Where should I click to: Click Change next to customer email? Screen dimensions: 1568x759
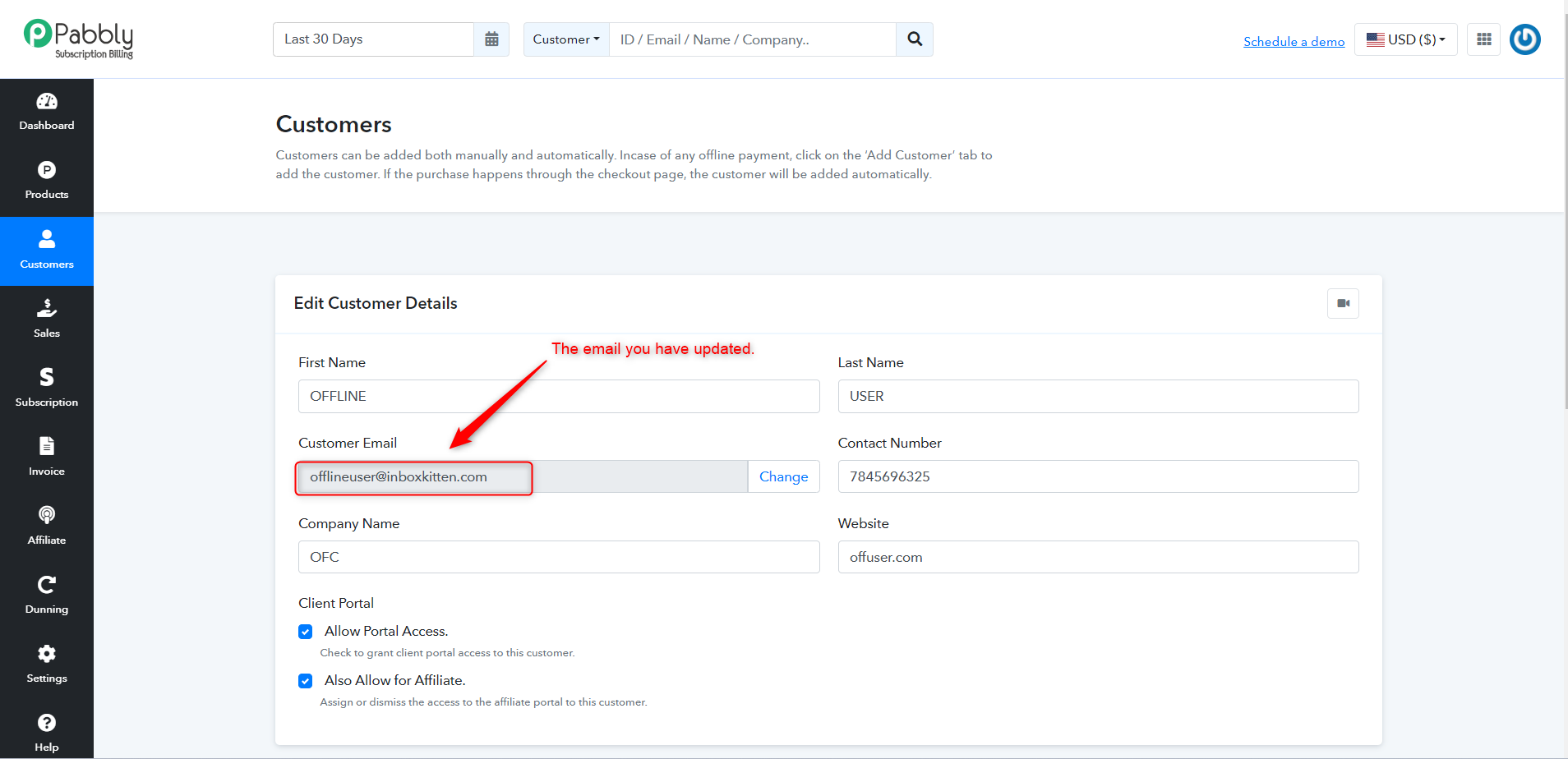(x=784, y=476)
